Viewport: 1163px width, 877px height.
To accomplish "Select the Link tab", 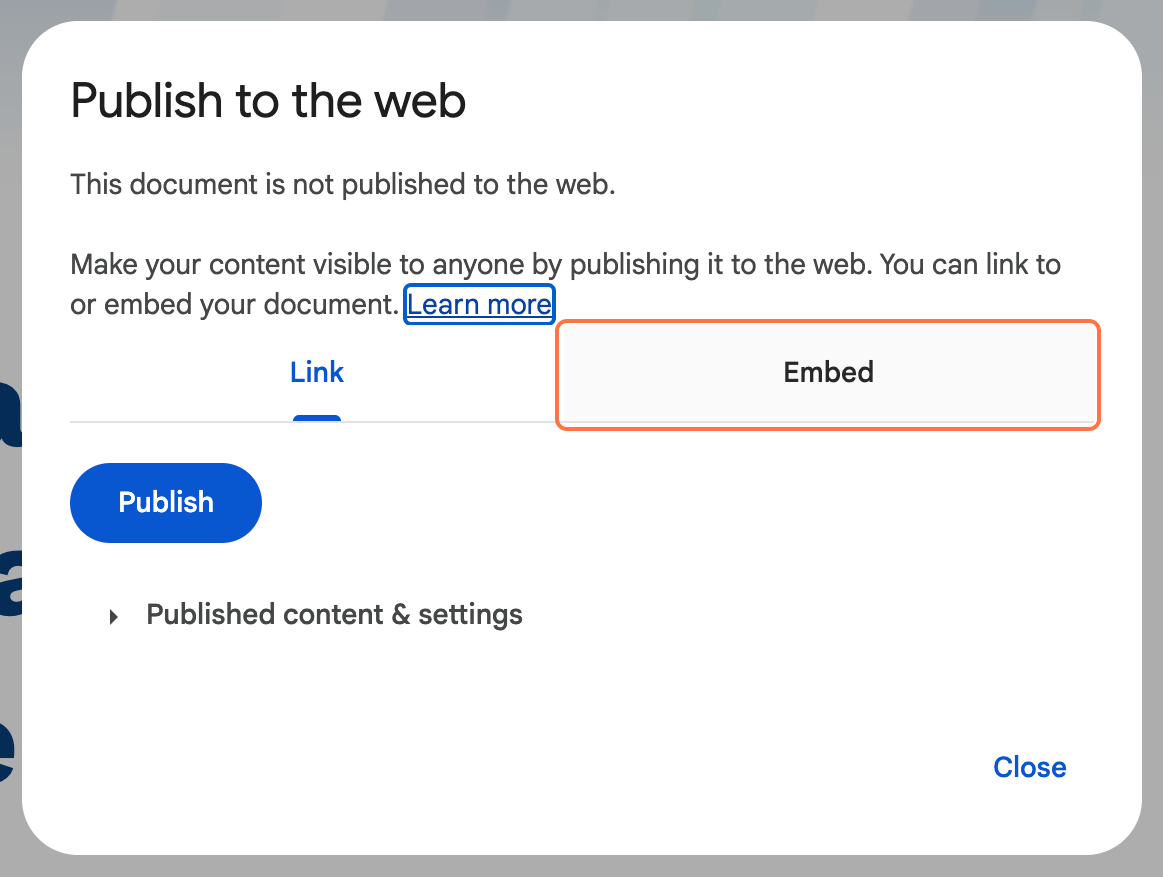I will pyautogui.click(x=317, y=373).
